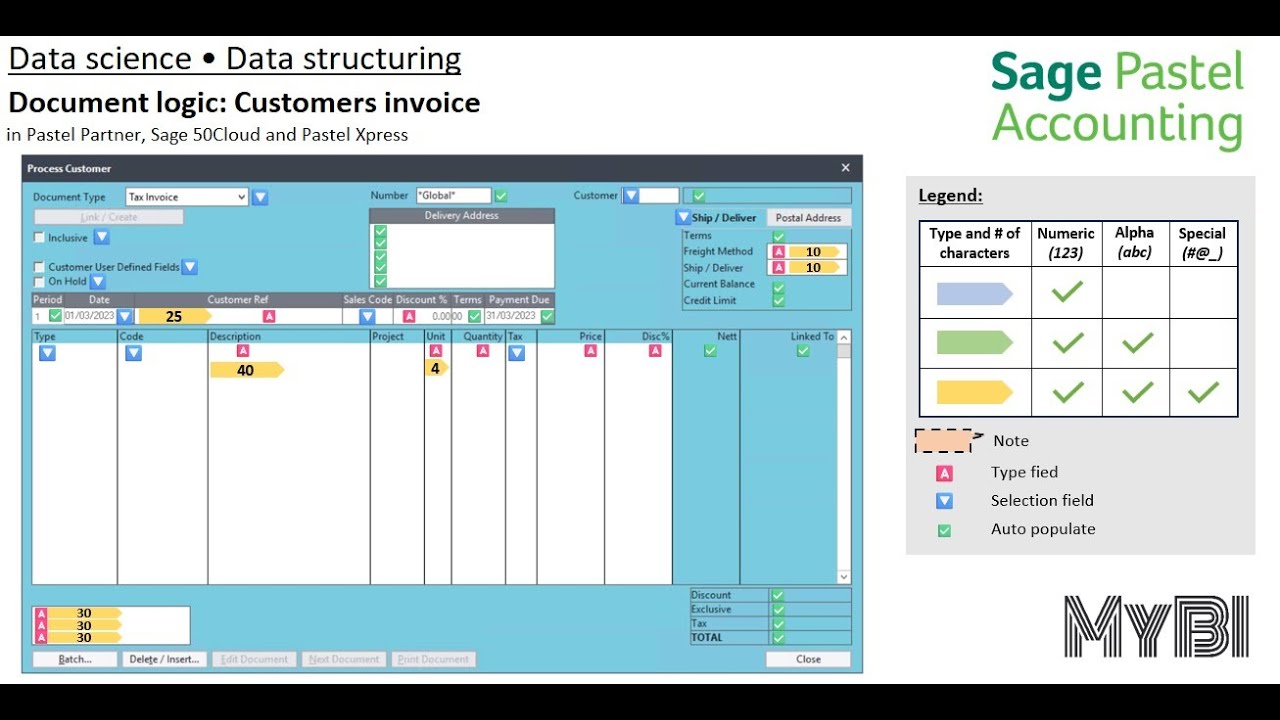Viewport: 1280px width, 720px height.
Task: Click the Batch... button
Action: tap(75, 659)
